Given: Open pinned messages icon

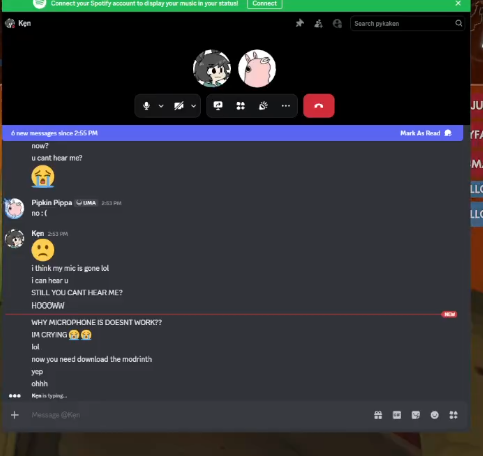Looking at the screenshot, I should [300, 23].
